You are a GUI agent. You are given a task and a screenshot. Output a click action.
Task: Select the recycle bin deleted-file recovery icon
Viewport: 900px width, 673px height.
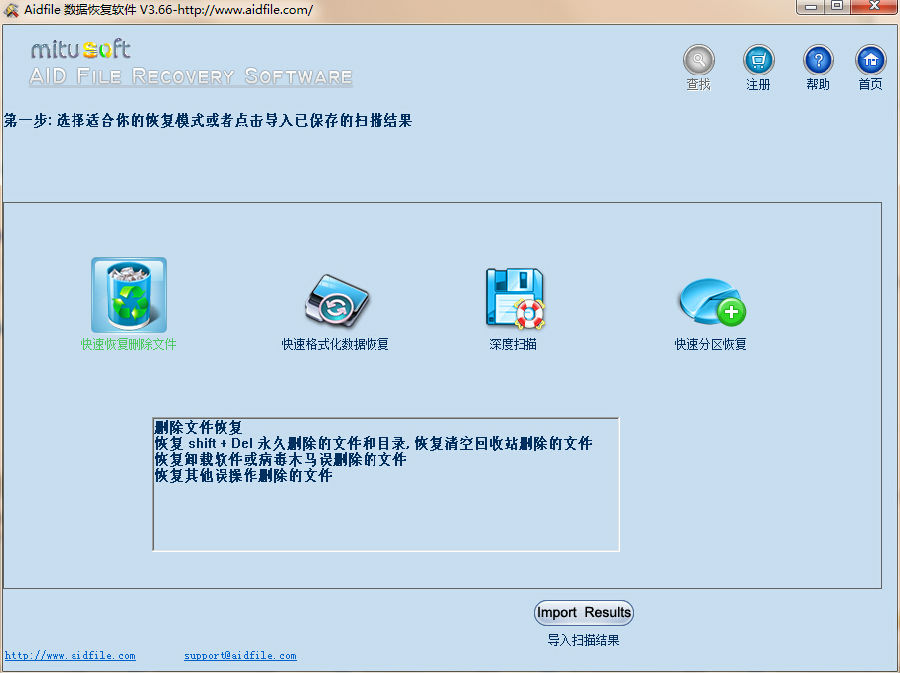click(129, 295)
